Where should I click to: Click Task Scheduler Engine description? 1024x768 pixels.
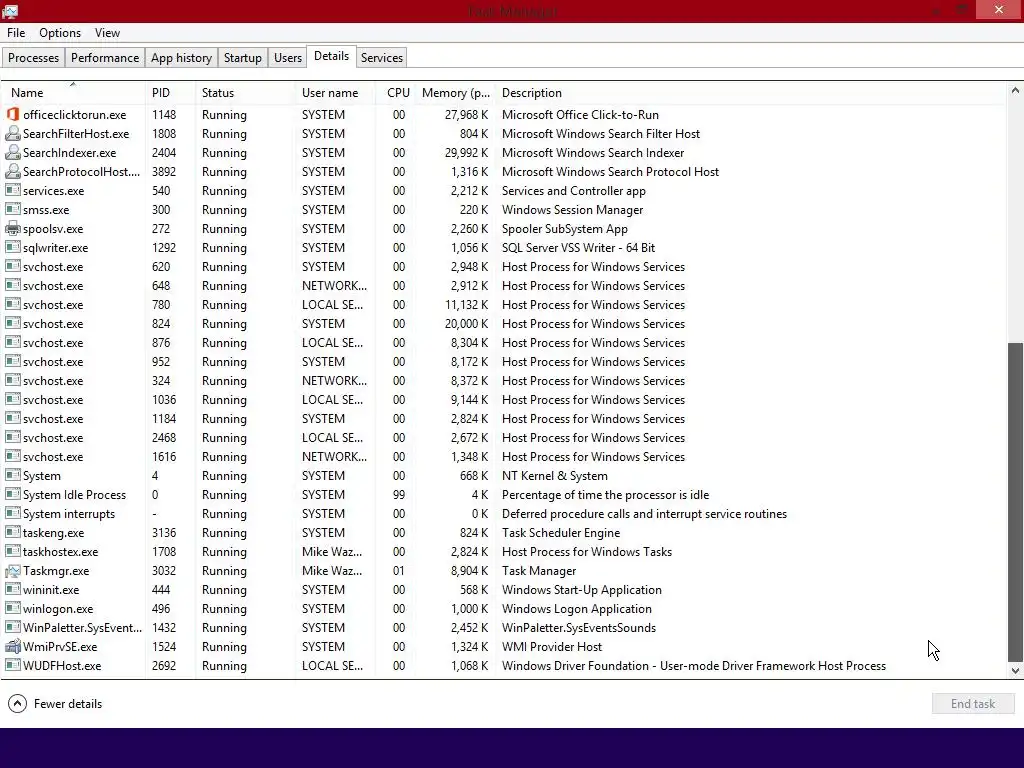point(560,532)
